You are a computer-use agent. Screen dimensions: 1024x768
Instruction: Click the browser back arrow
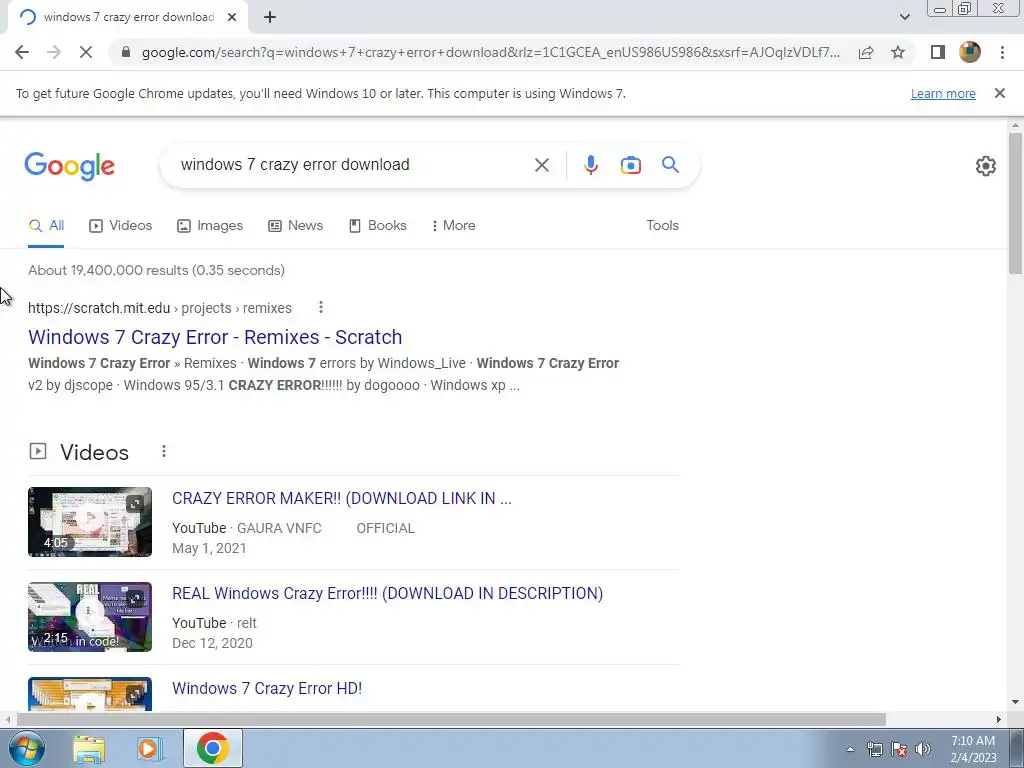(22, 52)
